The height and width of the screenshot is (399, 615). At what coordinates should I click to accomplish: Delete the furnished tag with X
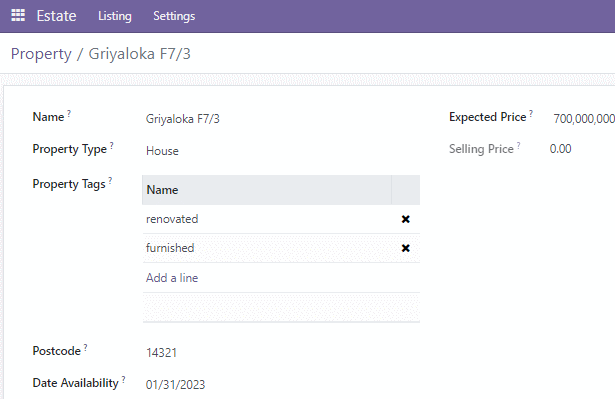(406, 248)
